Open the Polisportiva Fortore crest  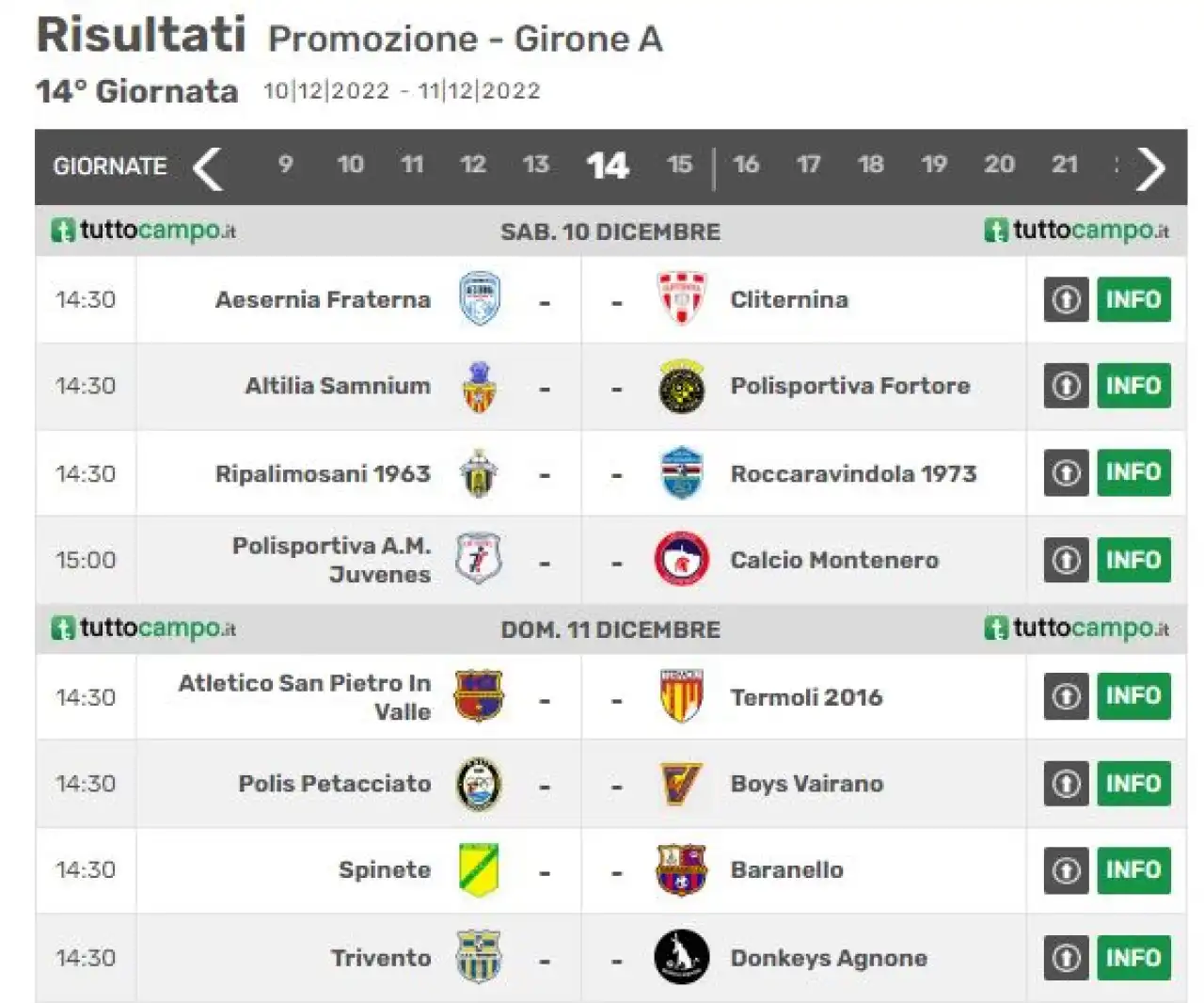[681, 386]
